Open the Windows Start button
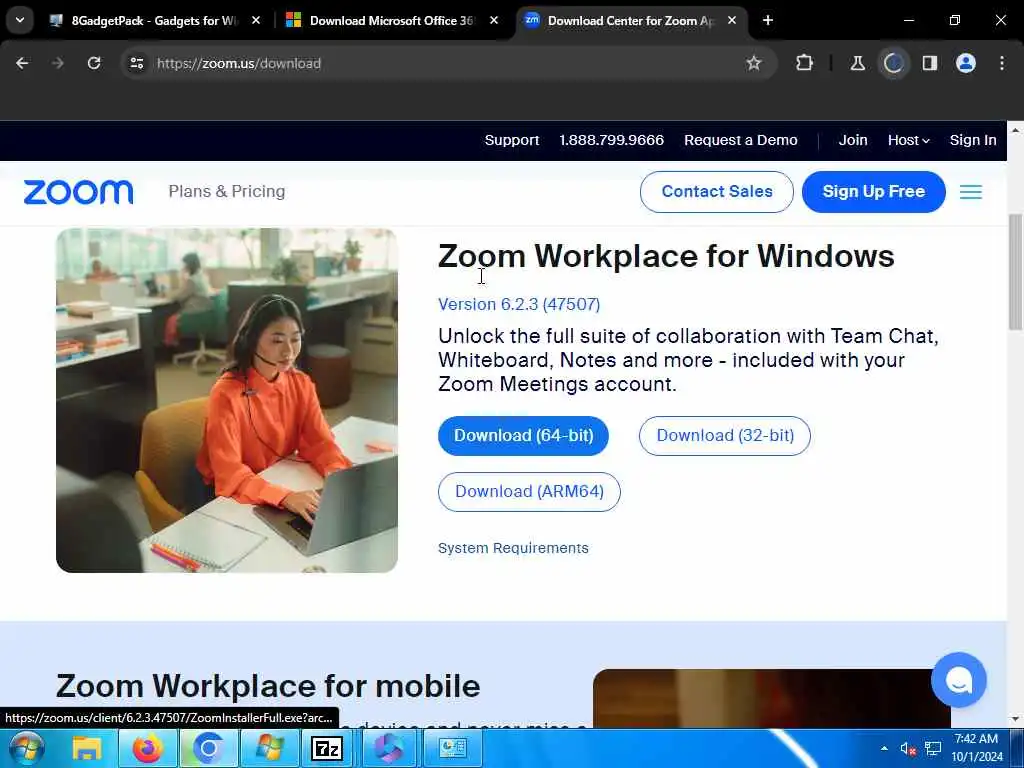 click(x=26, y=748)
